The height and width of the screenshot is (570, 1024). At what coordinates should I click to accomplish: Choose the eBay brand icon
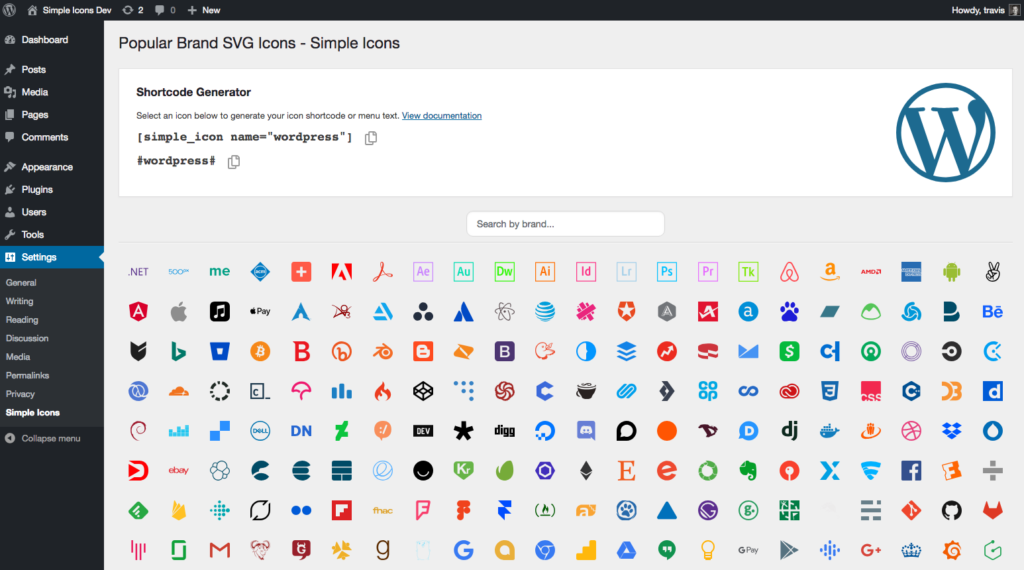[179, 471]
